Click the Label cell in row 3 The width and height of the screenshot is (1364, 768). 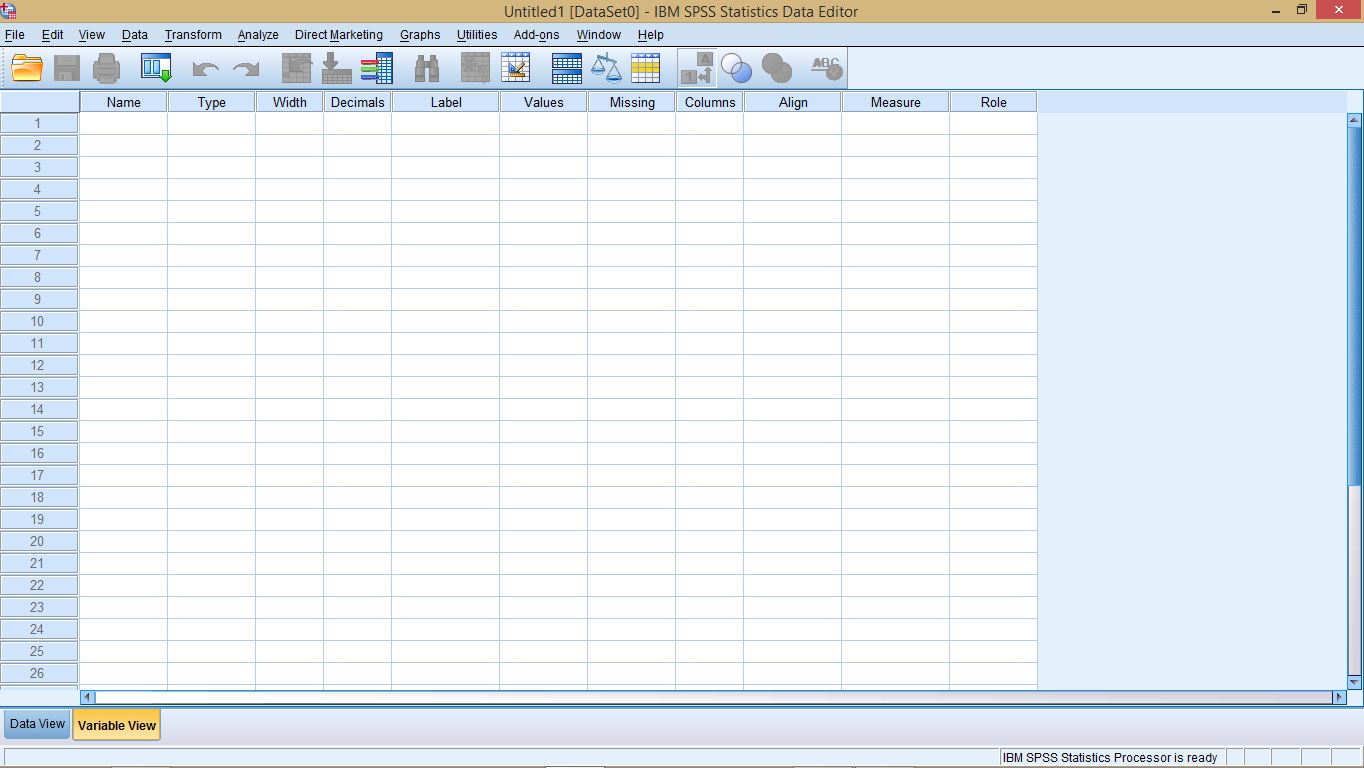(x=446, y=167)
